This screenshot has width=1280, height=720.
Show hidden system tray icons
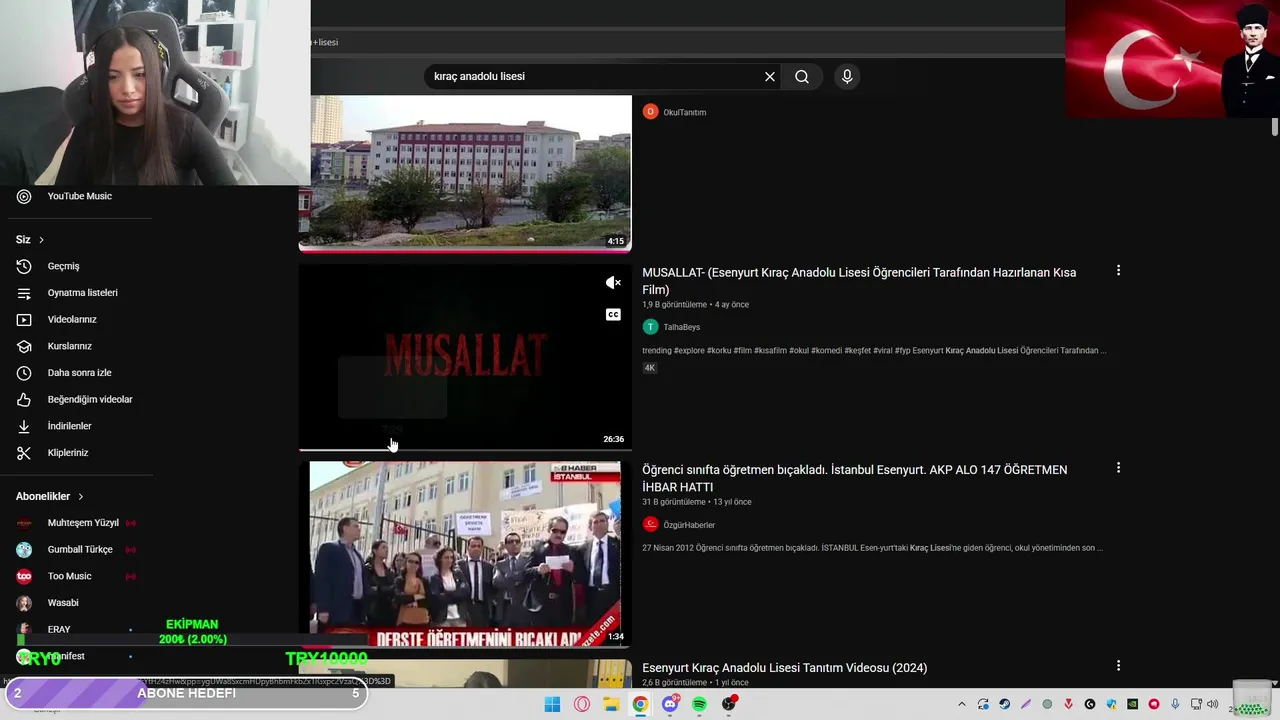961,704
